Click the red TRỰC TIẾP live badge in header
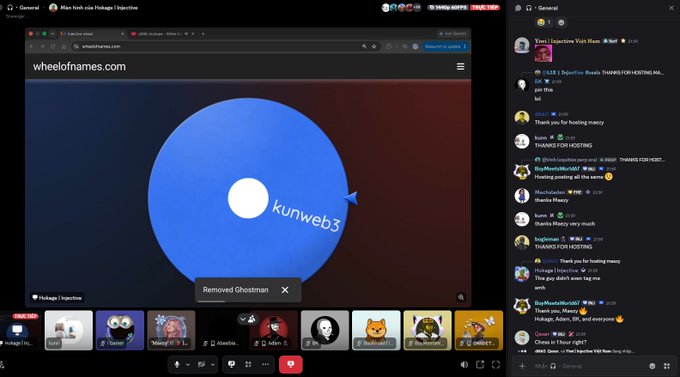The width and height of the screenshot is (680, 377). [485, 7]
